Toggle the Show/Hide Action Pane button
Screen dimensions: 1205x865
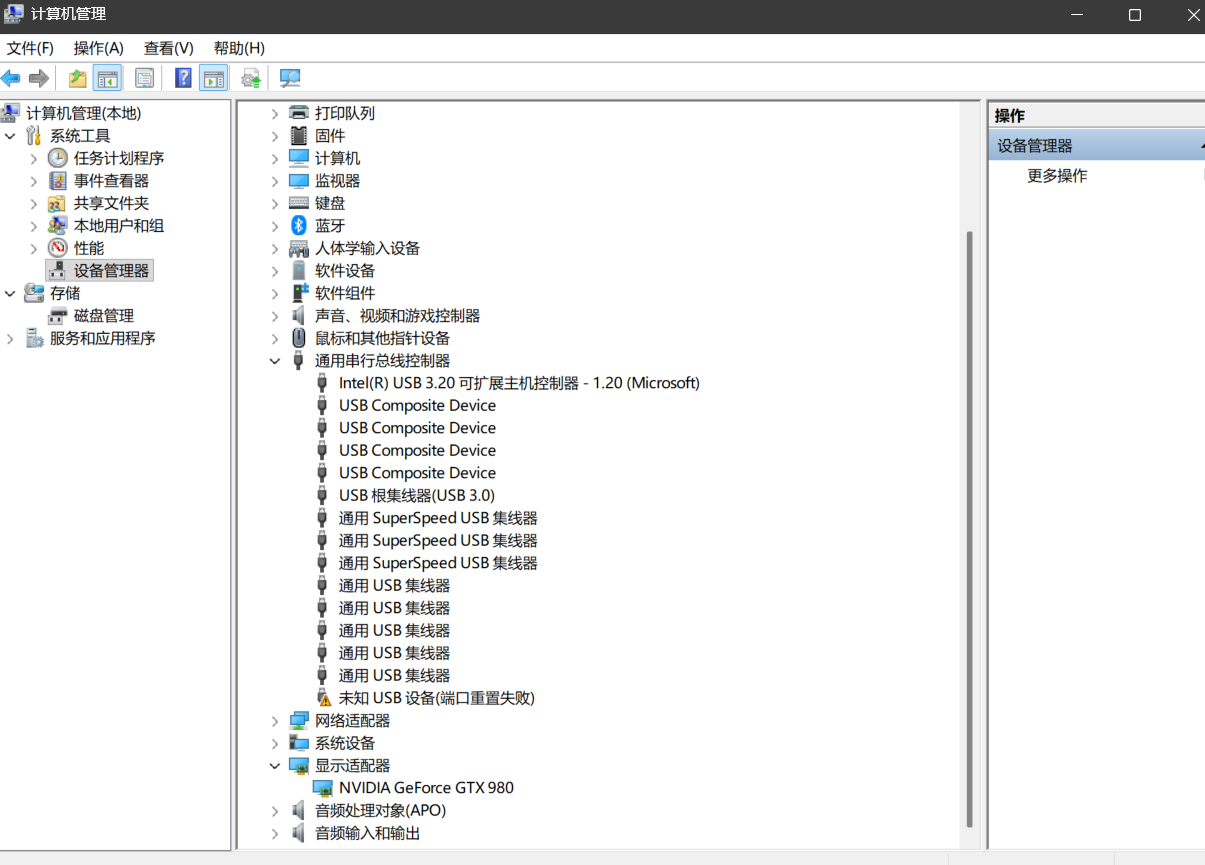[213, 78]
